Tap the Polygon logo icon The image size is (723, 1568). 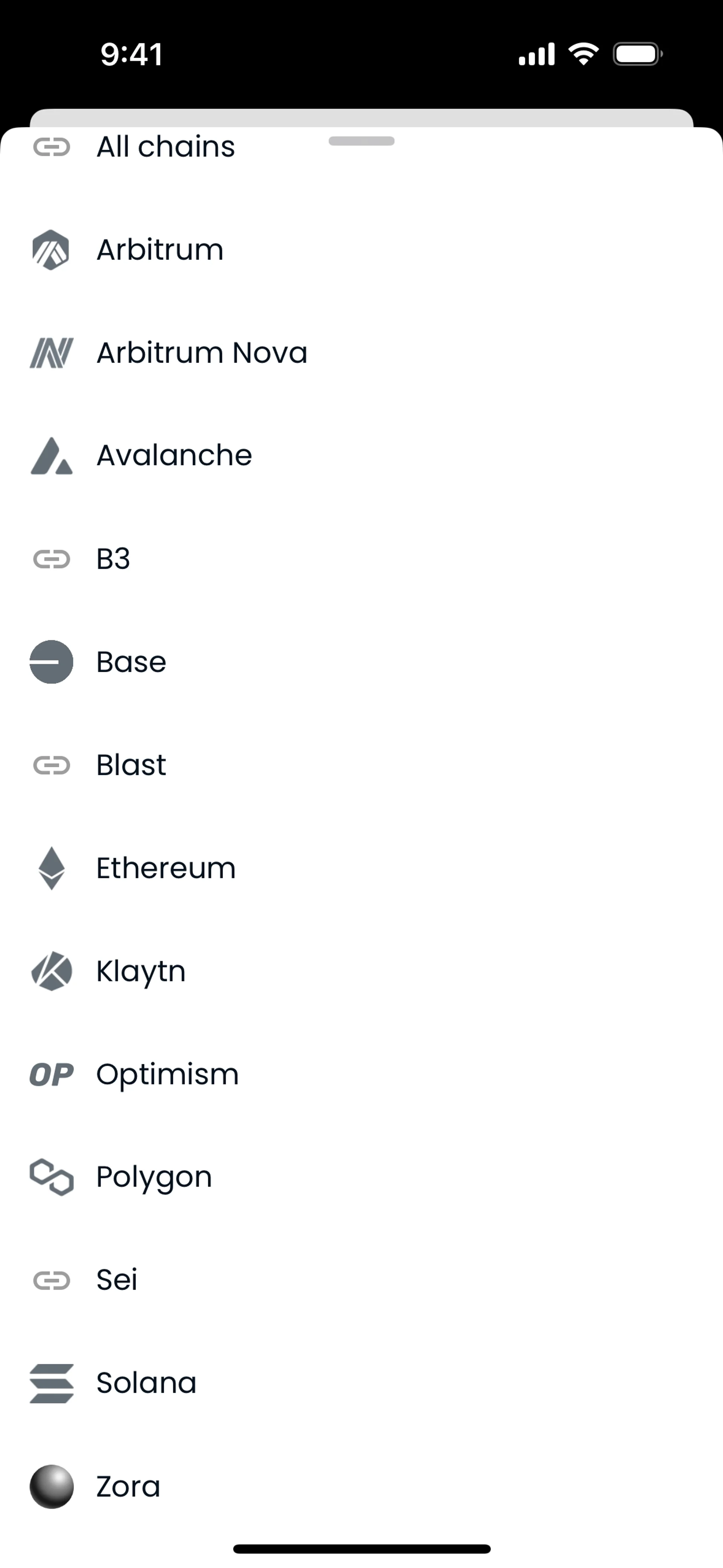coord(51,1177)
